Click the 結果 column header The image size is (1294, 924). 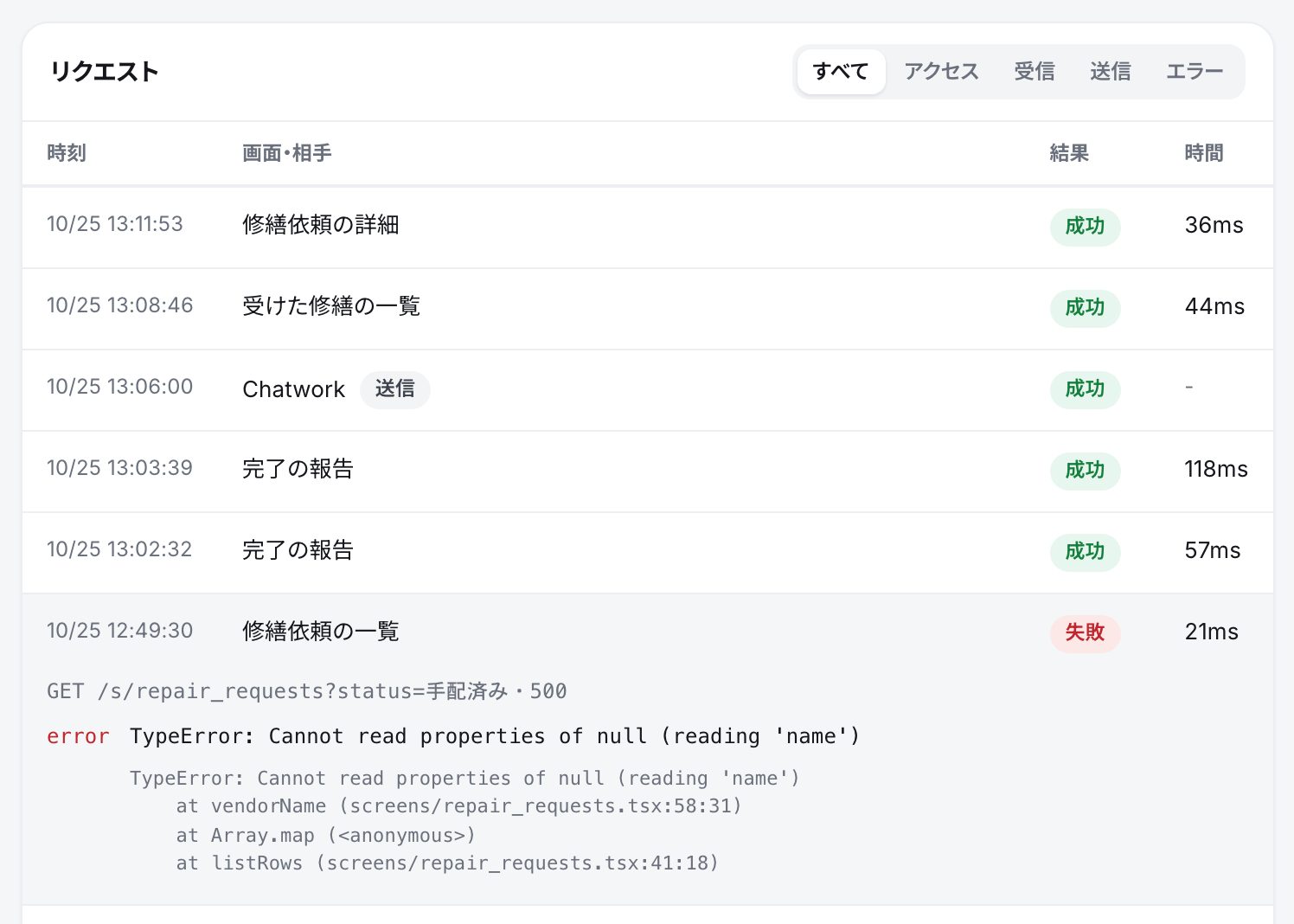pos(1069,153)
